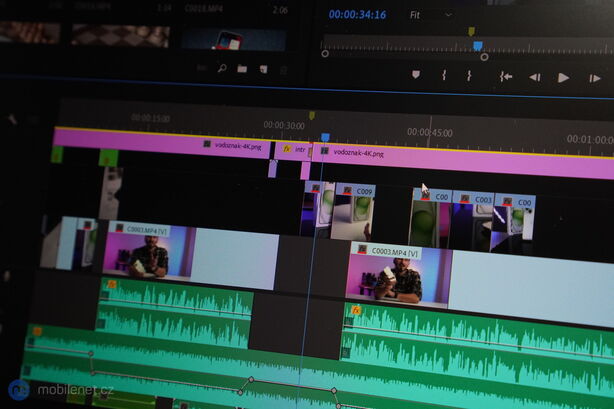Click the C0018.MP4 label in Project panel
Screen dimensions: 614x409
[x=202, y=9]
